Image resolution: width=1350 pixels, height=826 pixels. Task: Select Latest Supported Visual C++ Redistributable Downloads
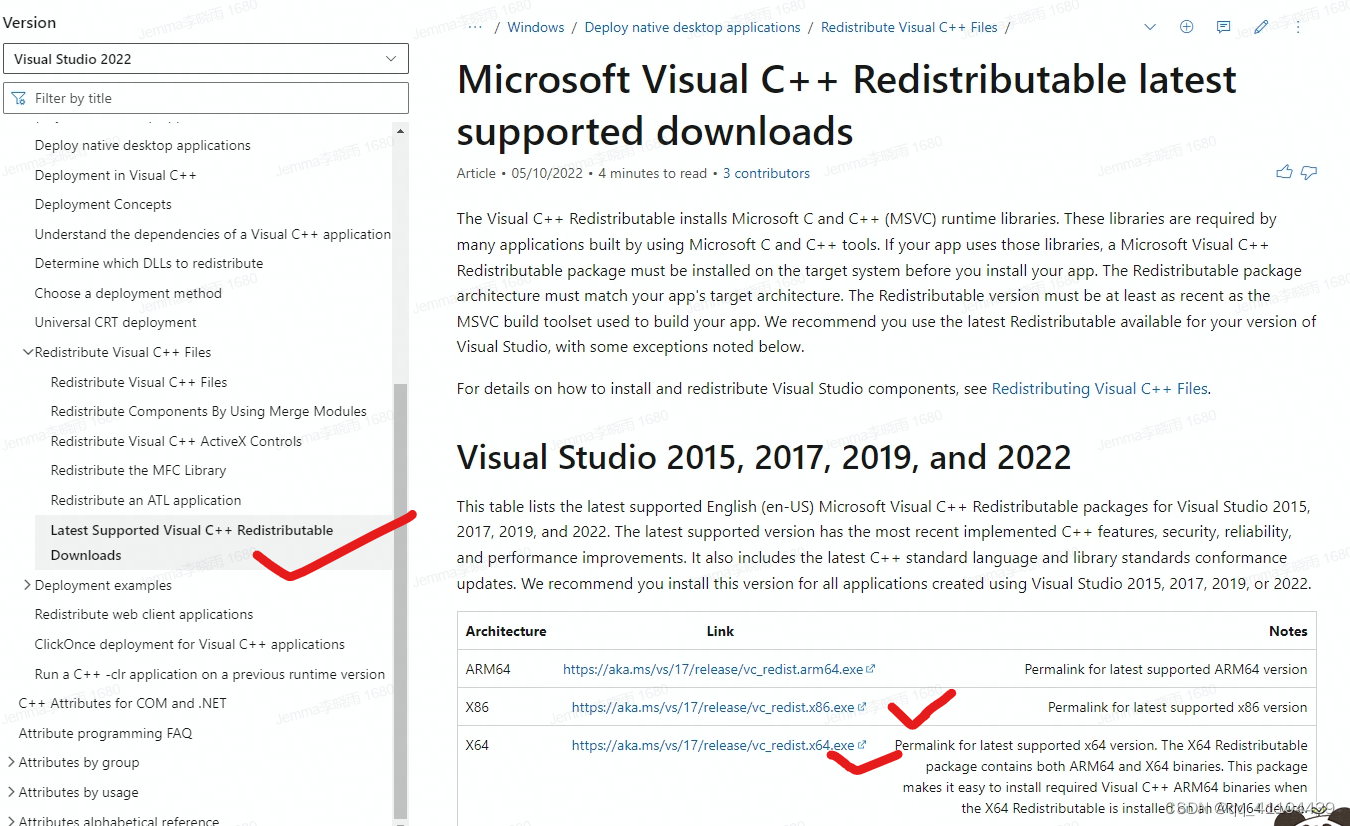192,542
